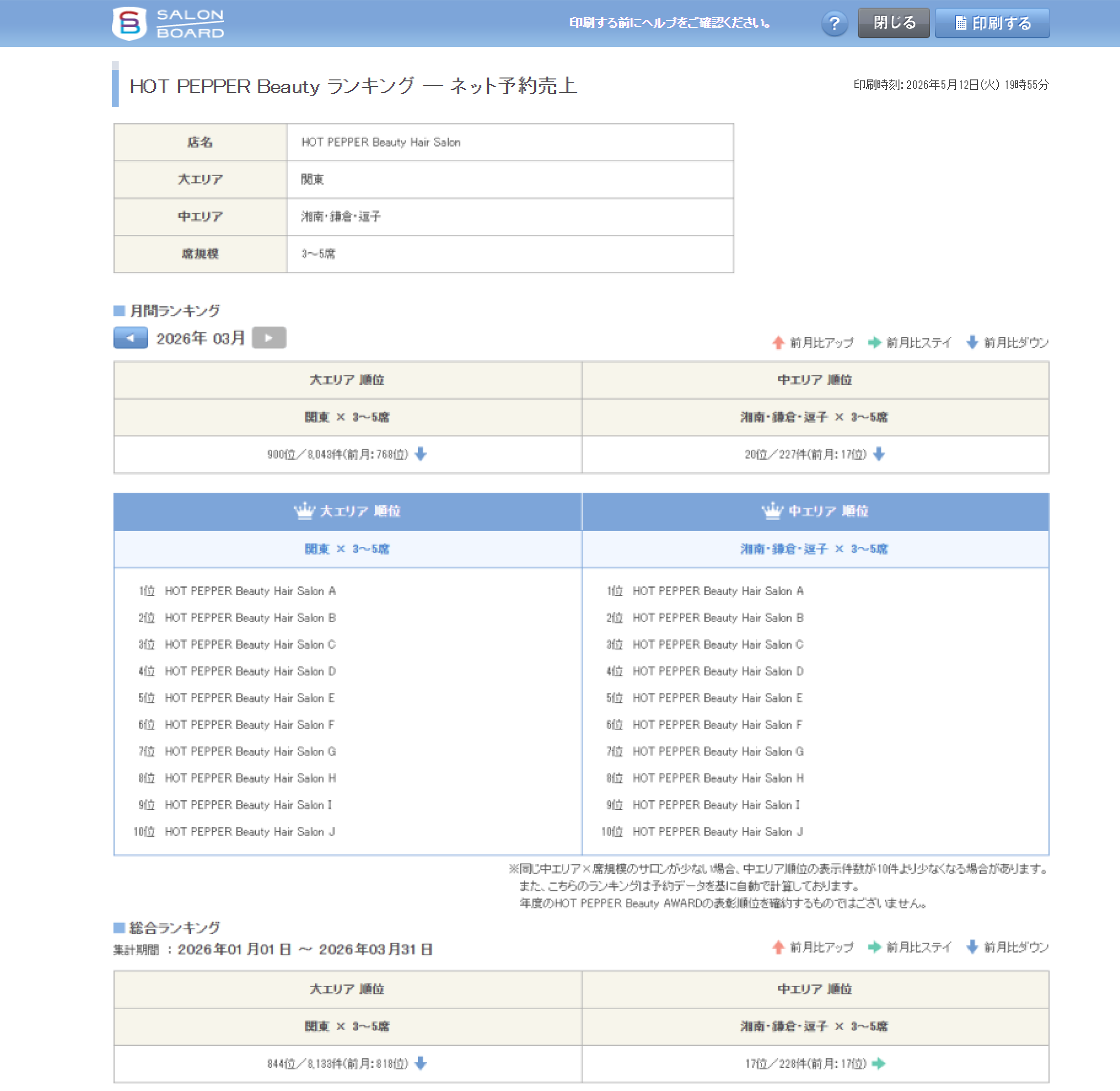This screenshot has height=1091, width=1120.
Task: Click the 関東 value in 大エリア row
Action: coord(312,179)
